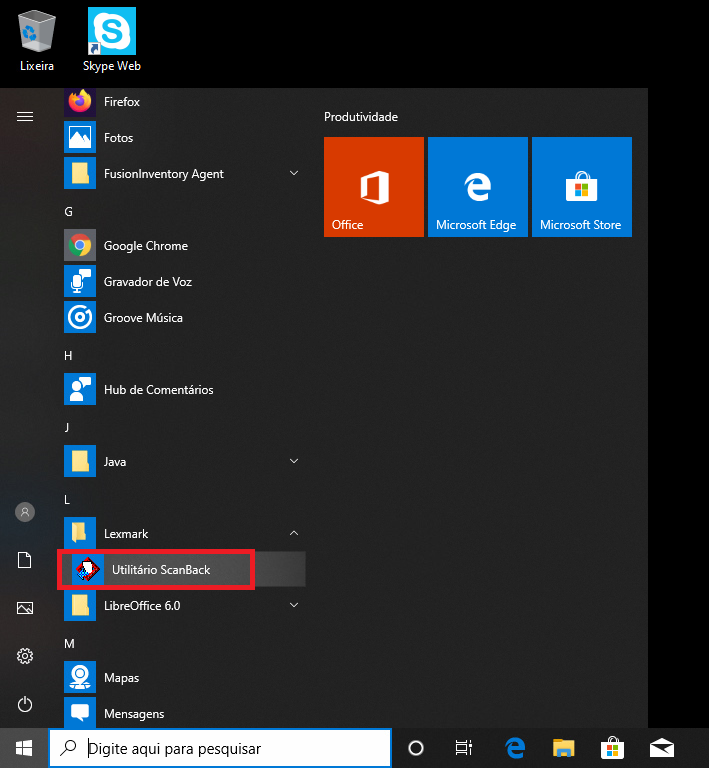
Task: Click the letter L section header
Action: coord(67,500)
